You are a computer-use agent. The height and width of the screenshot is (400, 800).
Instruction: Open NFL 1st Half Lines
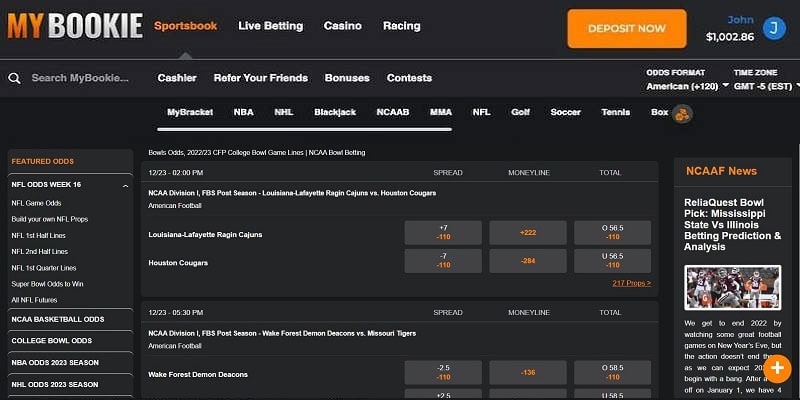[38, 236]
